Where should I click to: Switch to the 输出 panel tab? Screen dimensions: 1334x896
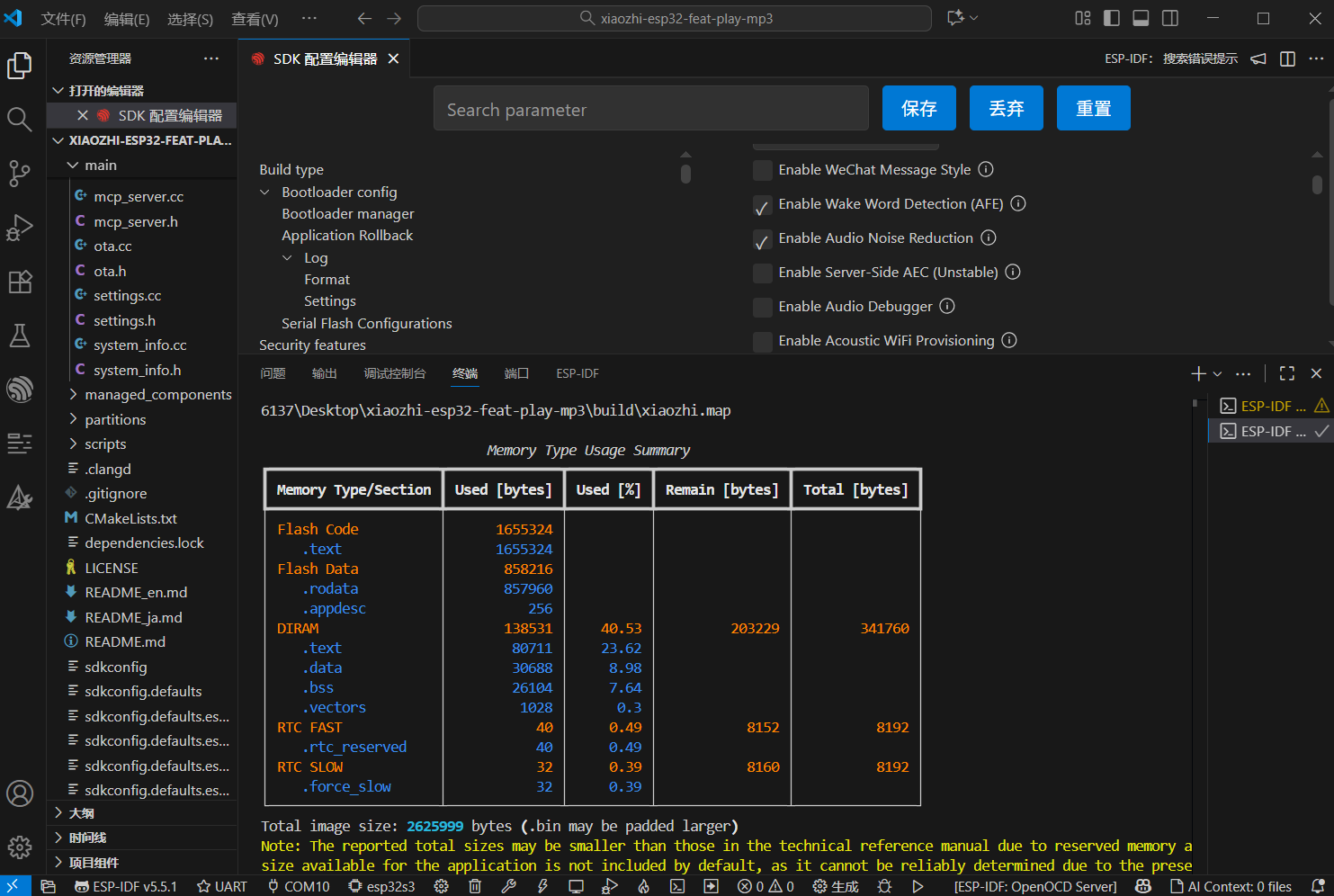[x=324, y=373]
